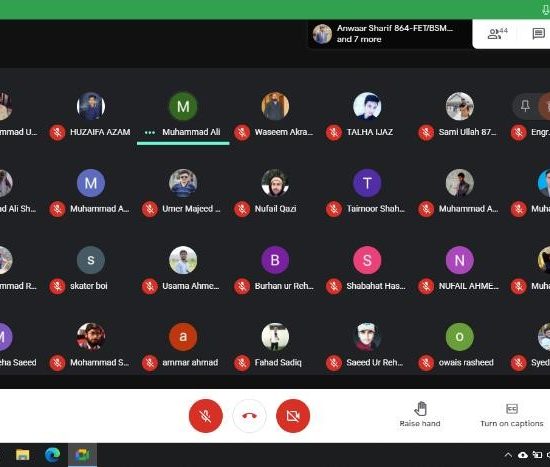Open the participants list showing 44 people
The height and width of the screenshot is (467, 550).
pos(497,34)
